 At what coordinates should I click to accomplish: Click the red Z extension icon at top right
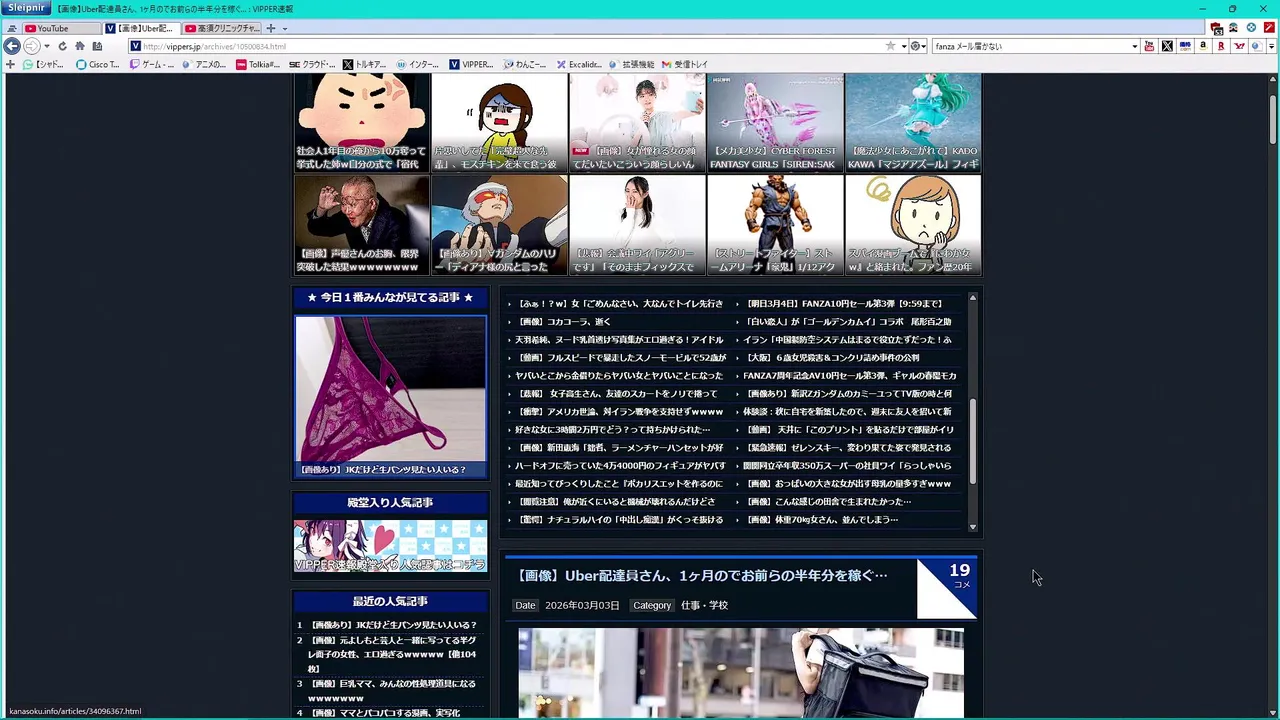[1269, 28]
